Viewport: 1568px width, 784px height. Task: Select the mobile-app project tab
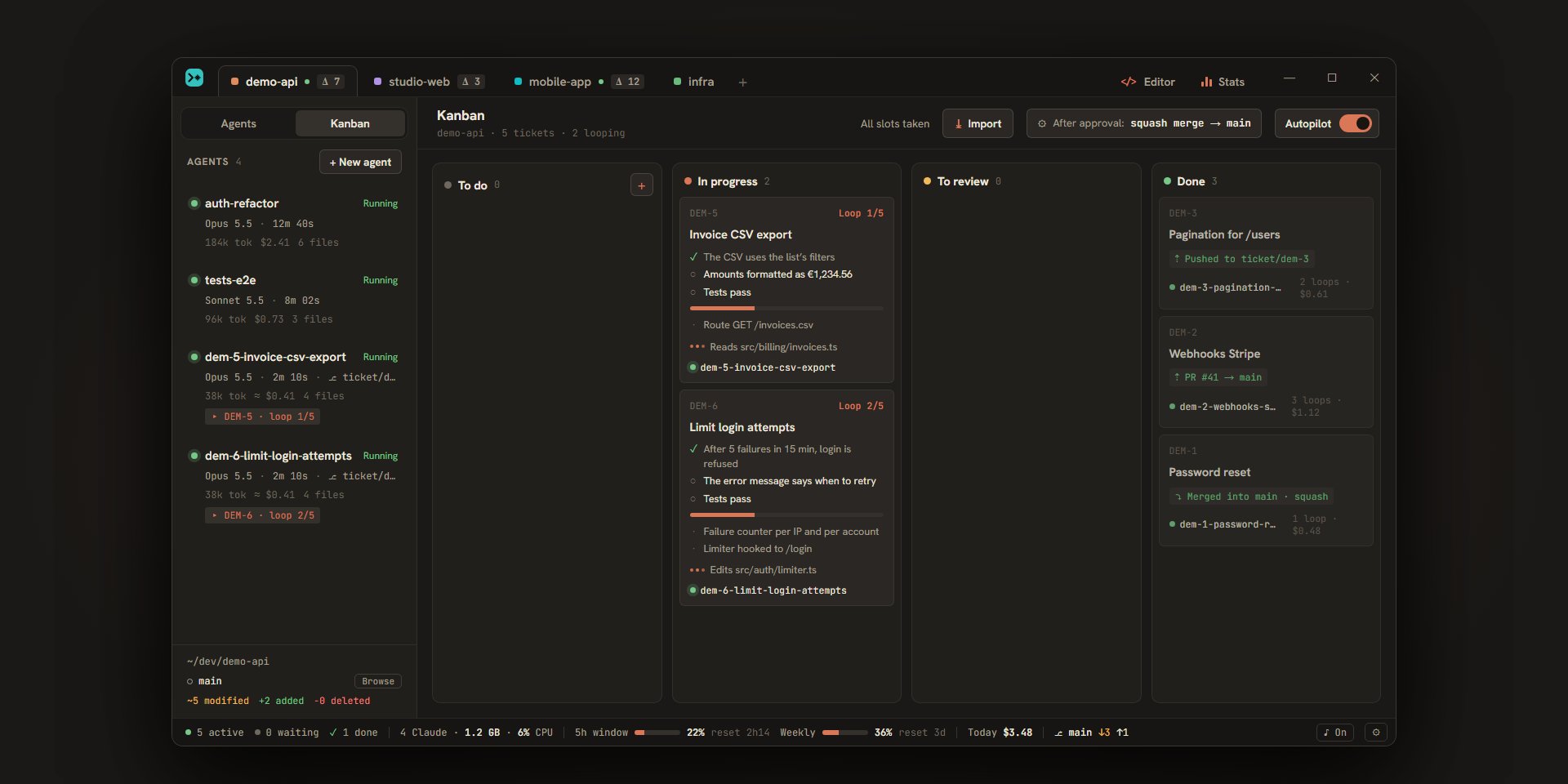[577, 82]
